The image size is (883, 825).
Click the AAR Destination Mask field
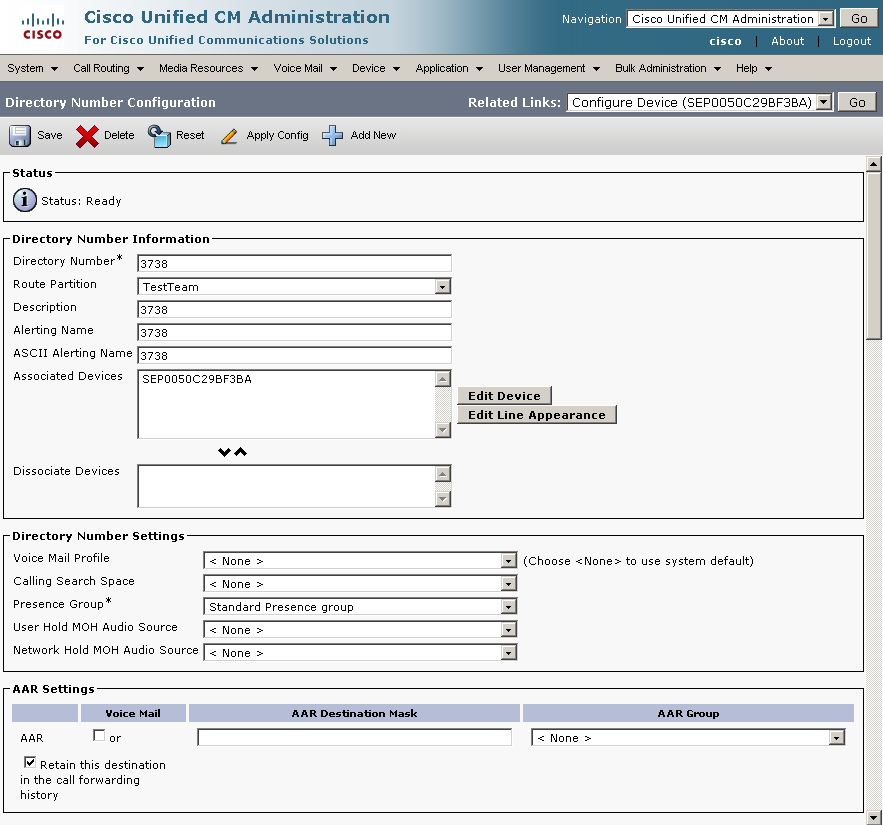point(354,738)
